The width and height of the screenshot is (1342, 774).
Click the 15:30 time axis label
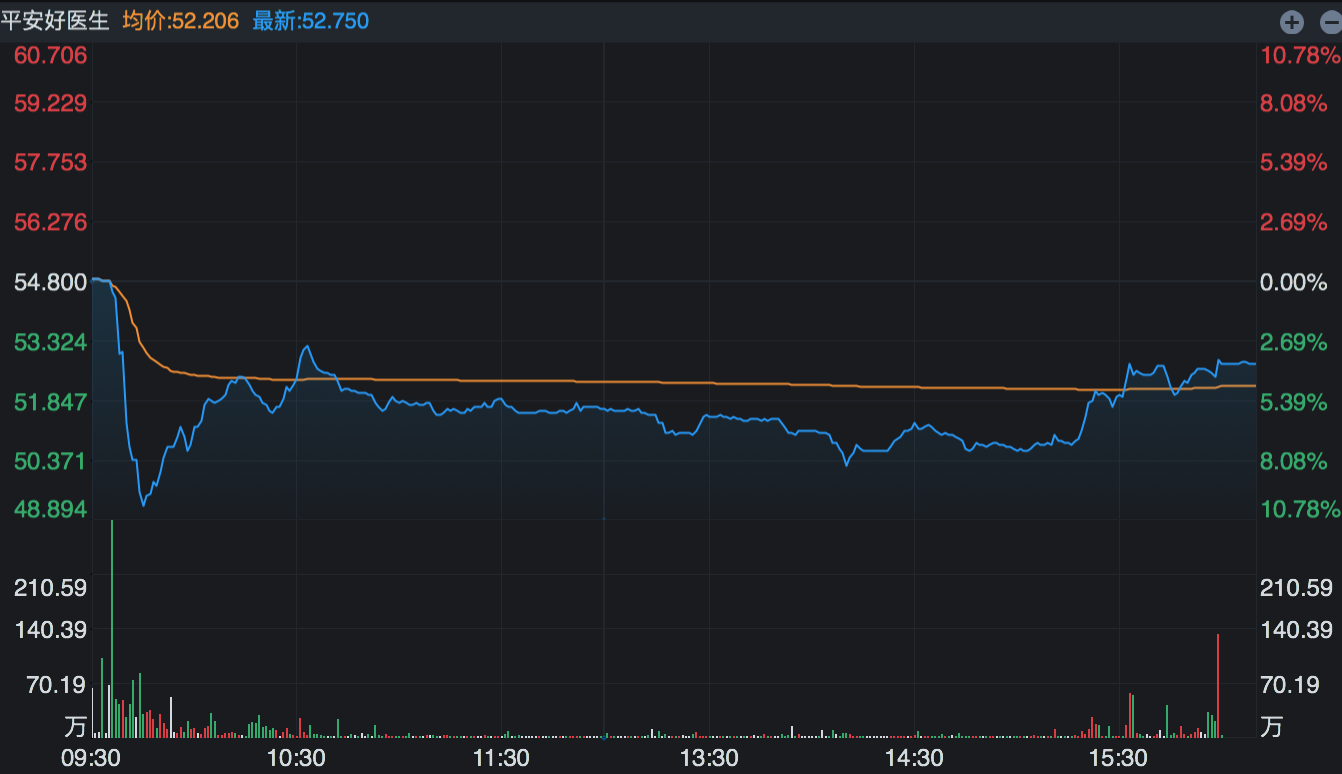coord(1119,758)
